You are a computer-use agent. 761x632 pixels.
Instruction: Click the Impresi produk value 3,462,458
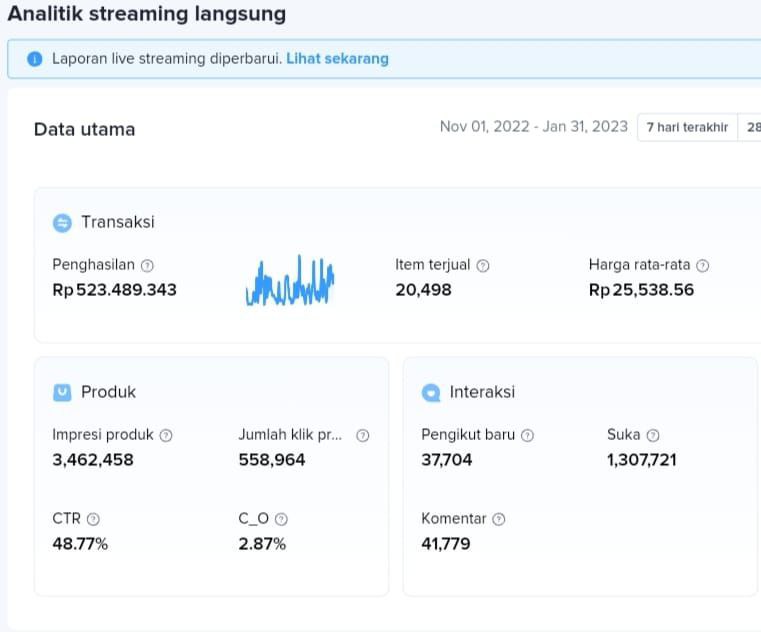93,460
